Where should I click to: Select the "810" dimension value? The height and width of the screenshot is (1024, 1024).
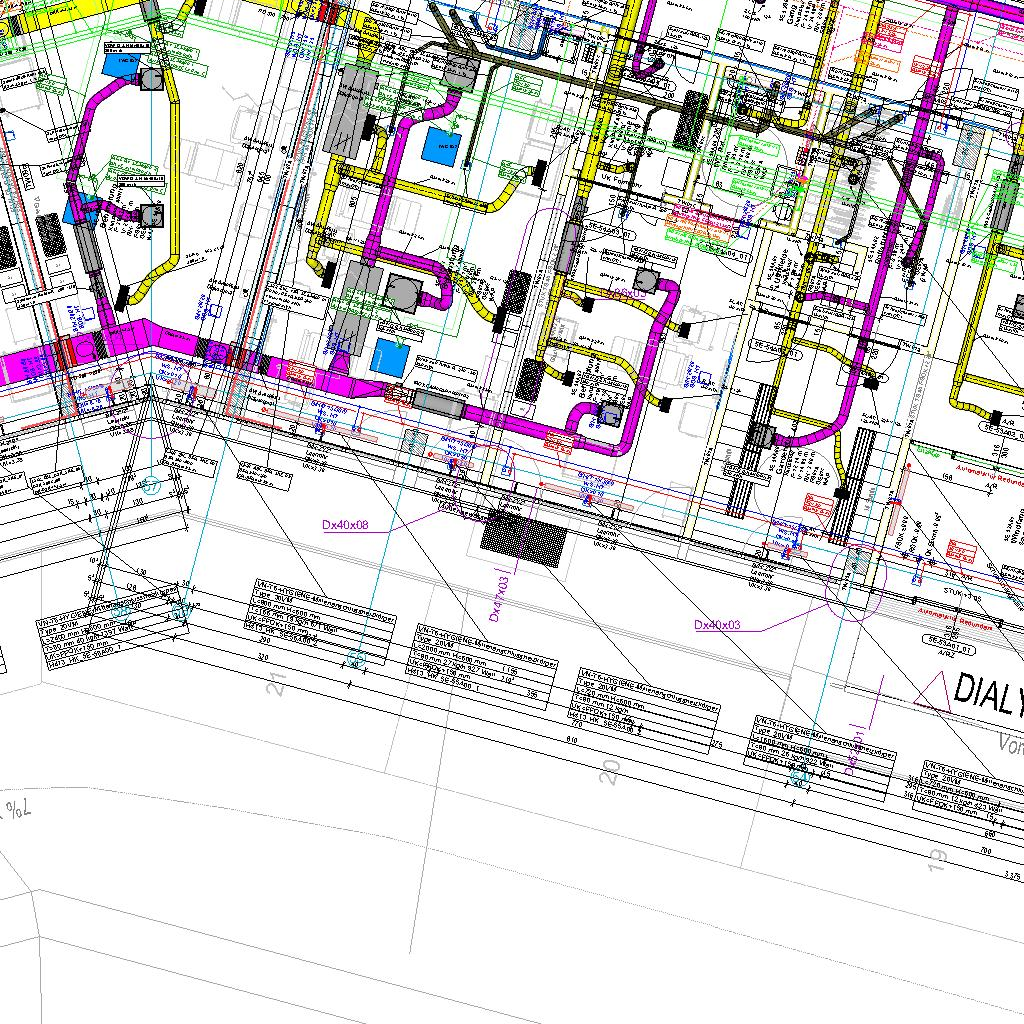[x=571, y=739]
